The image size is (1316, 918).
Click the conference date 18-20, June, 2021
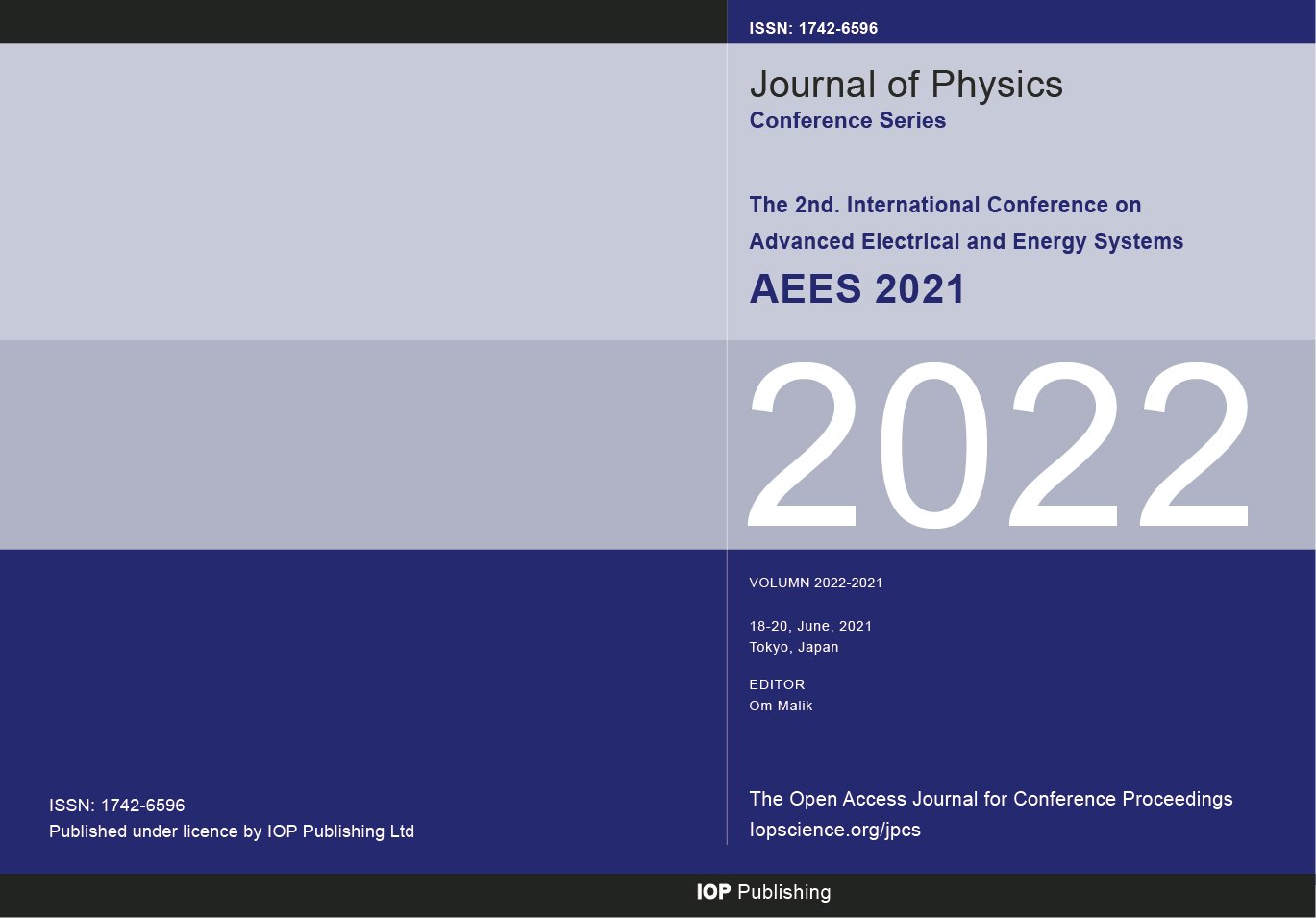pyautogui.click(x=810, y=626)
